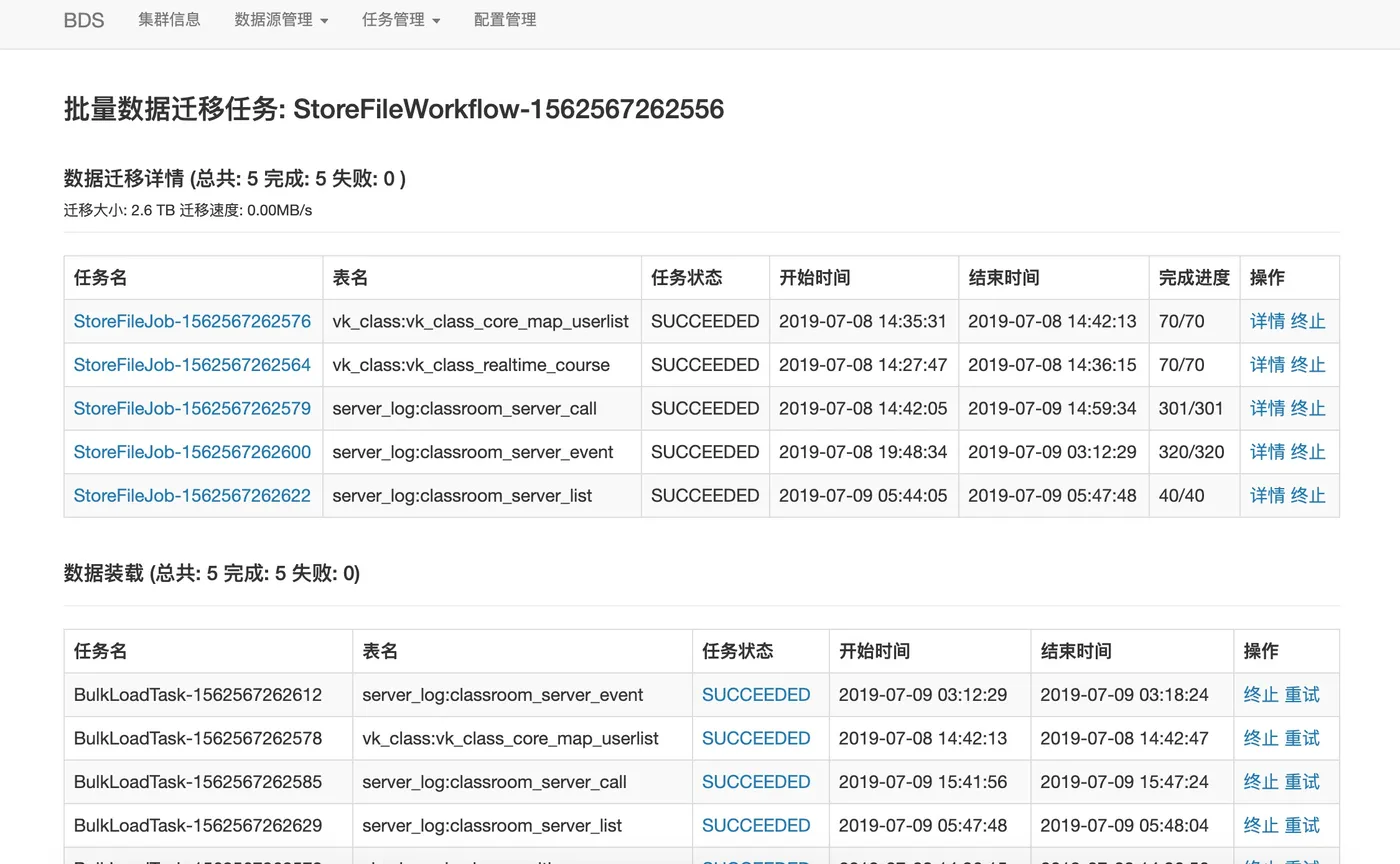Image resolution: width=1400 pixels, height=864 pixels.
Task: Click 重试 for BulkLoadTask-1562567262585
Action: tap(1302, 782)
